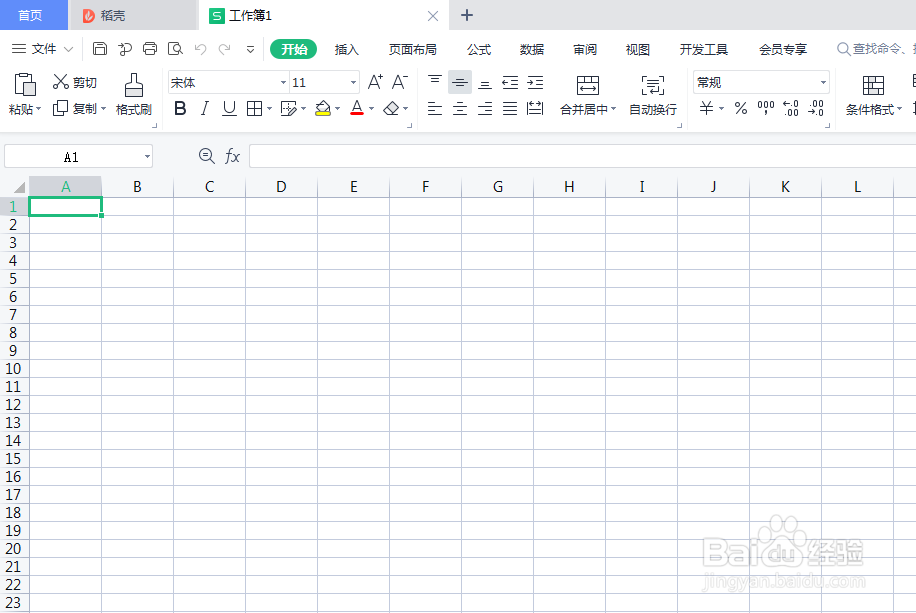Viewport: 916px width, 613px height.
Task: Open font name dropdown 宋体
Action: pyautogui.click(x=283, y=82)
